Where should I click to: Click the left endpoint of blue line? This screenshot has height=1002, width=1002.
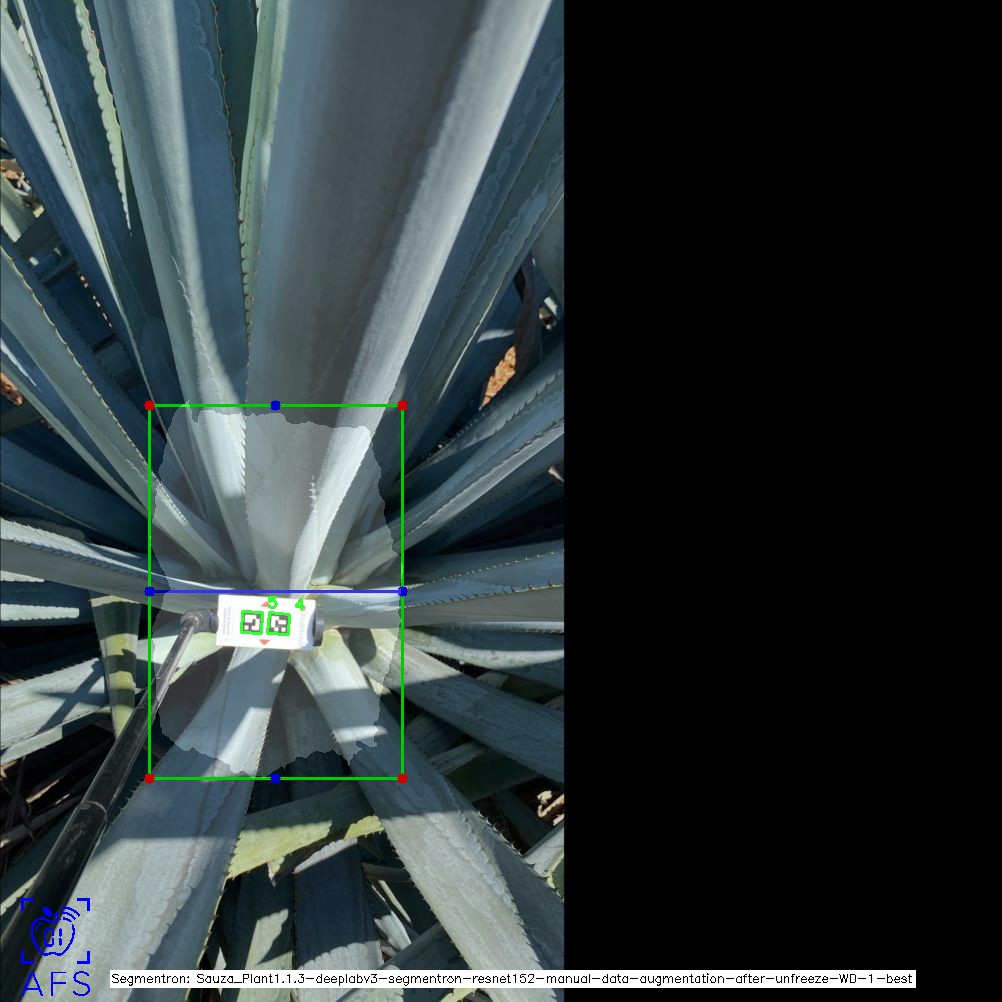click(x=149, y=591)
